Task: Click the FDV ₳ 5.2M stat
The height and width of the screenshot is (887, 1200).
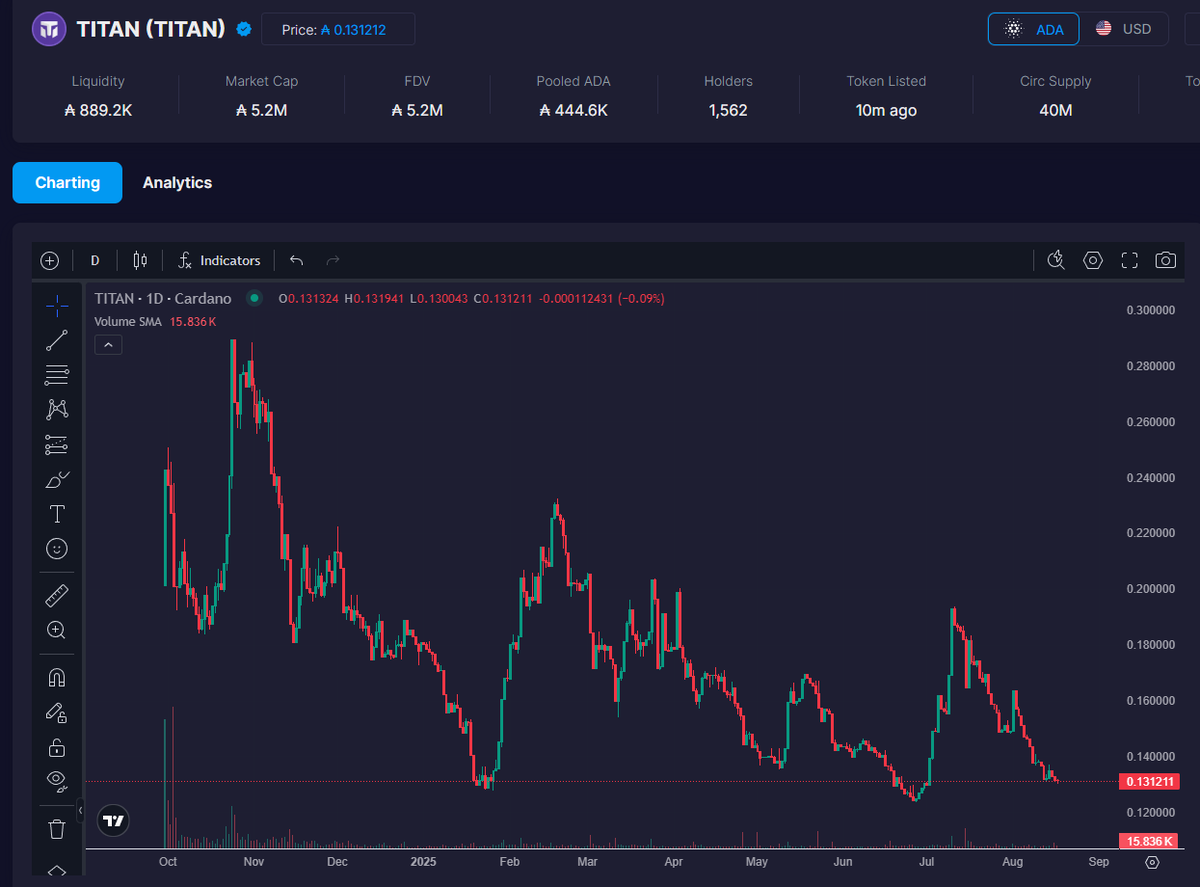Action: pos(417,96)
